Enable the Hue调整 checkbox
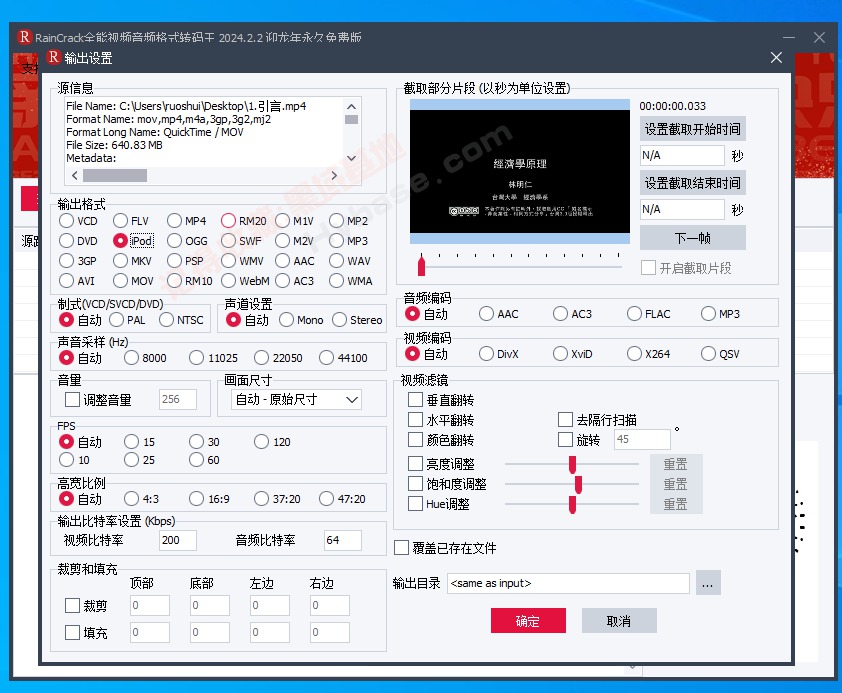This screenshot has height=693, width=842. coord(415,504)
